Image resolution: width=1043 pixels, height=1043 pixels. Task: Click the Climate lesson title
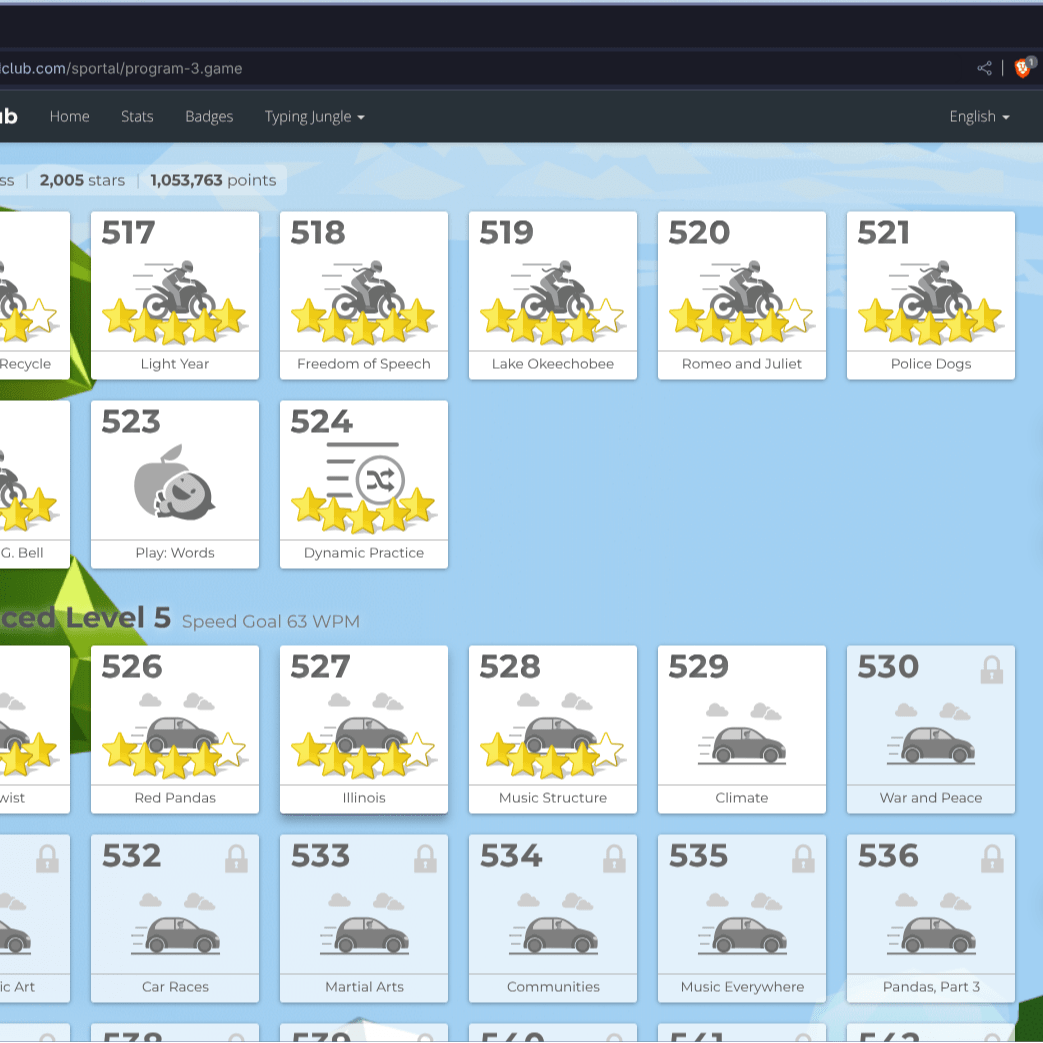[742, 798]
